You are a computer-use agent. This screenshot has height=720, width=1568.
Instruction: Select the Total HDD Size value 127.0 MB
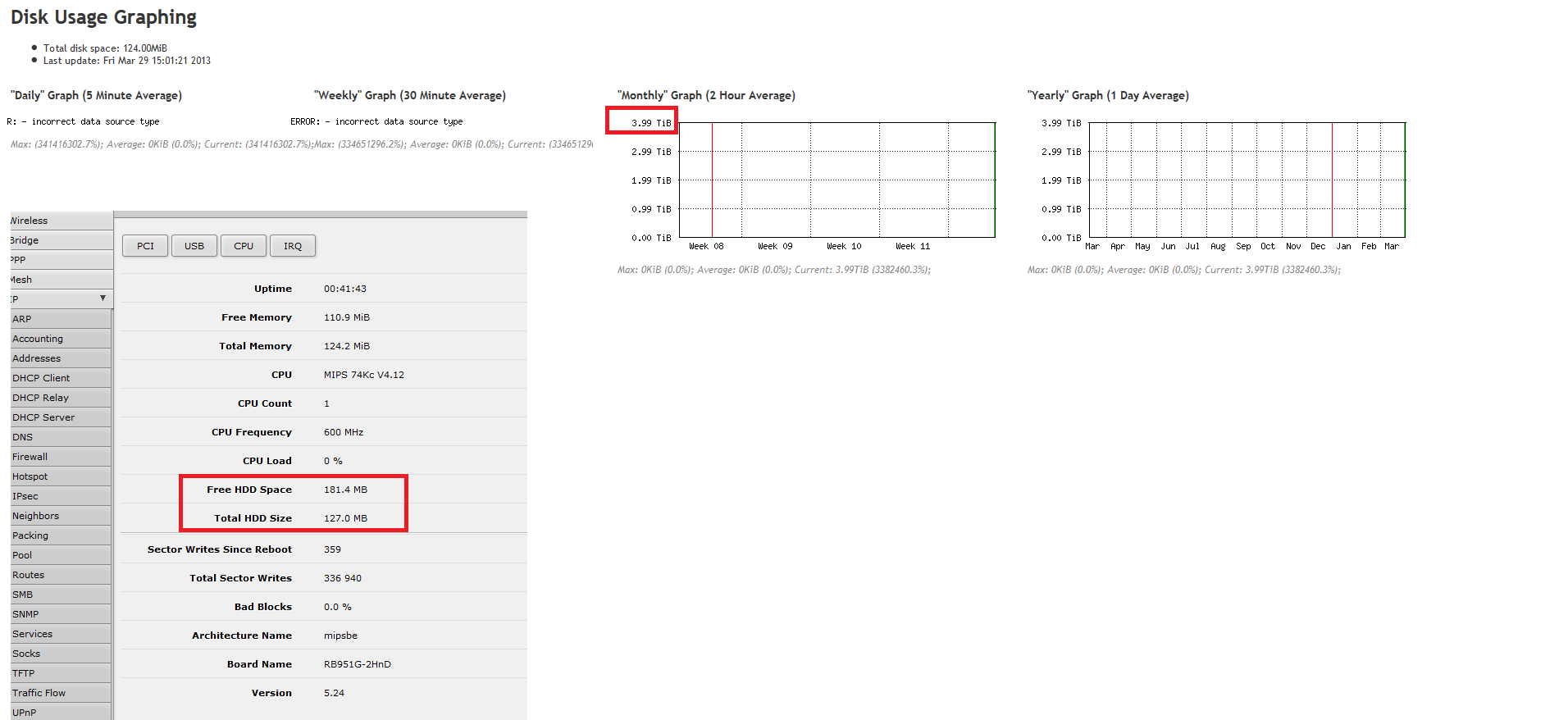[345, 518]
